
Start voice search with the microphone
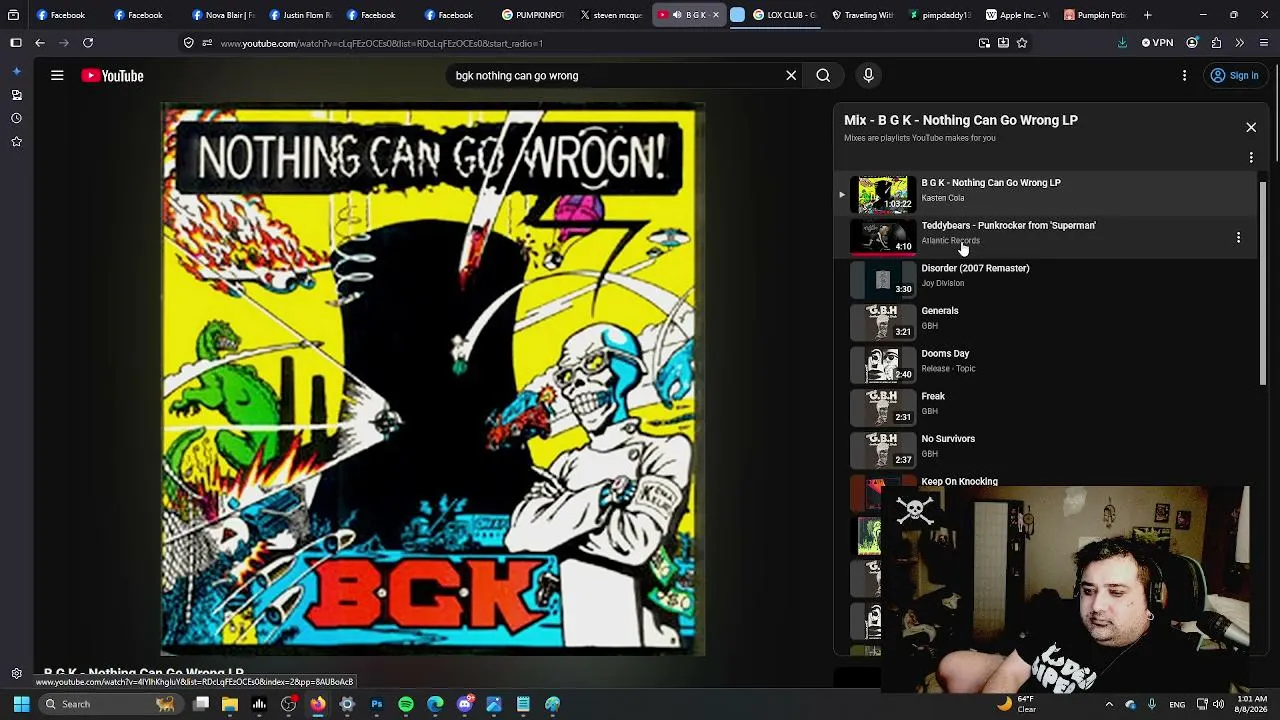point(868,76)
